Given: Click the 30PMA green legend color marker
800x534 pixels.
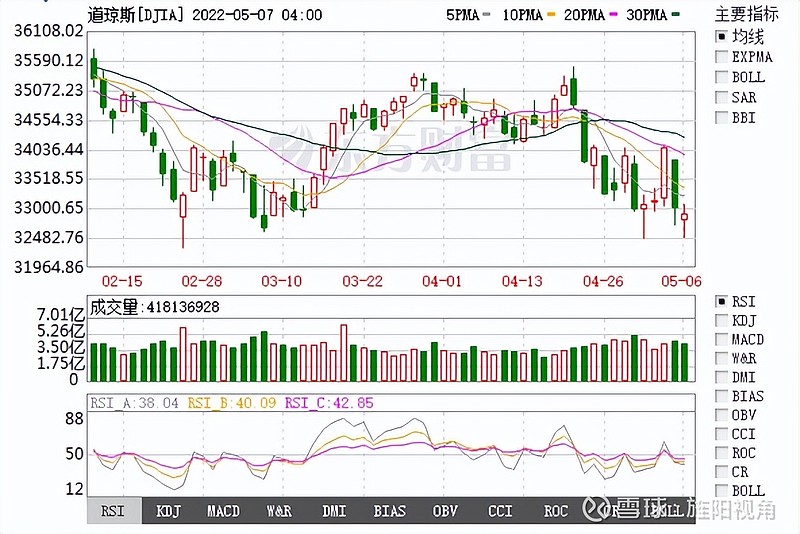Looking at the screenshot, I should pos(676,15).
